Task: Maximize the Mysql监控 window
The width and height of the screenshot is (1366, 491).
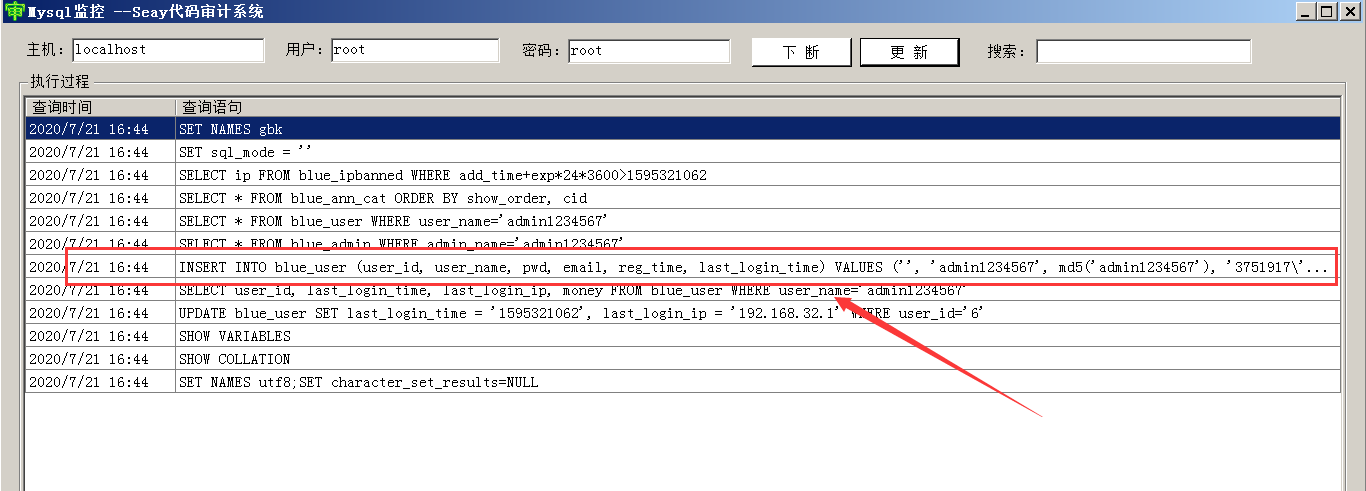Action: tap(1326, 11)
